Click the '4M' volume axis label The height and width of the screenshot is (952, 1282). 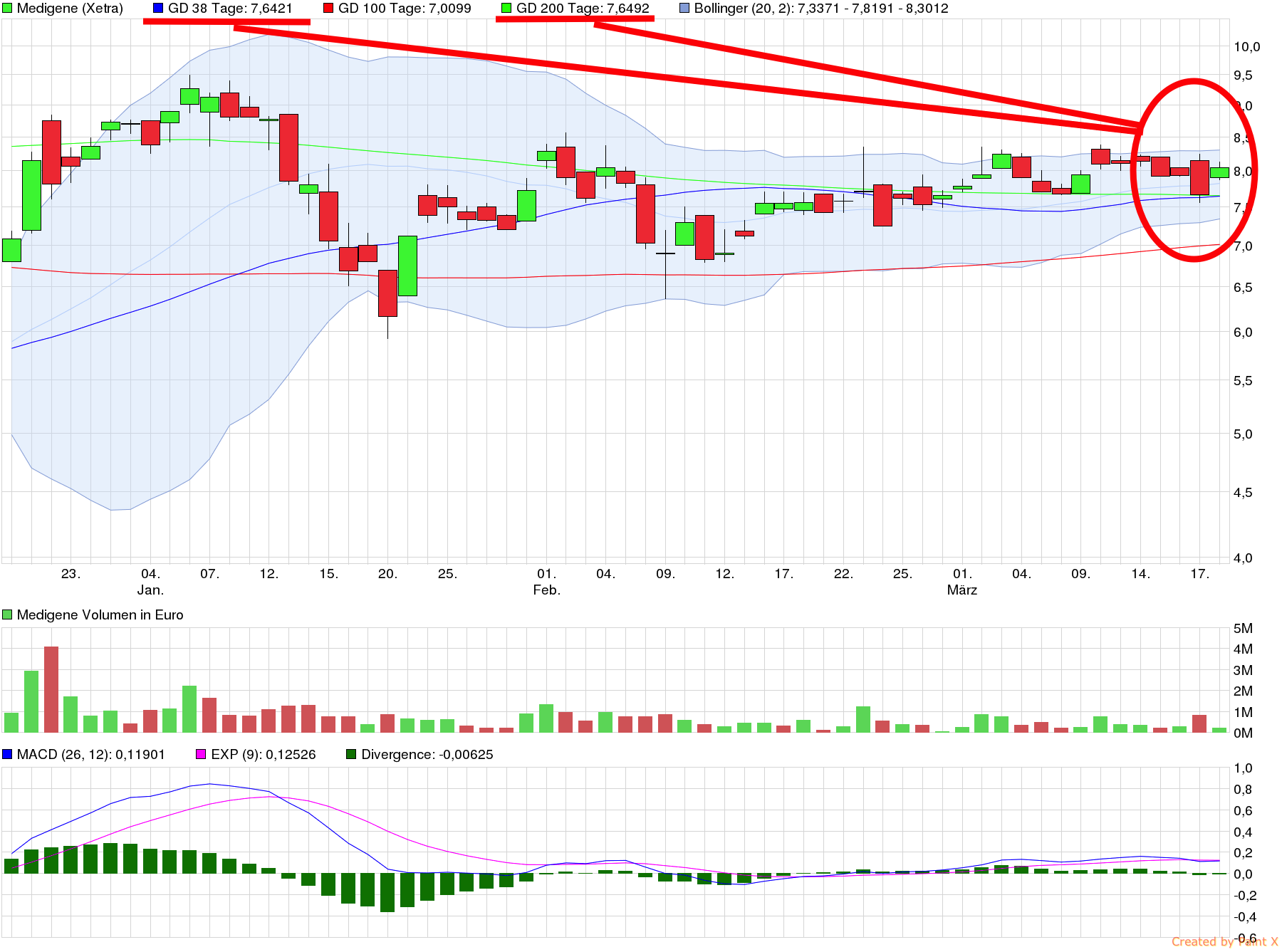[x=1243, y=649]
